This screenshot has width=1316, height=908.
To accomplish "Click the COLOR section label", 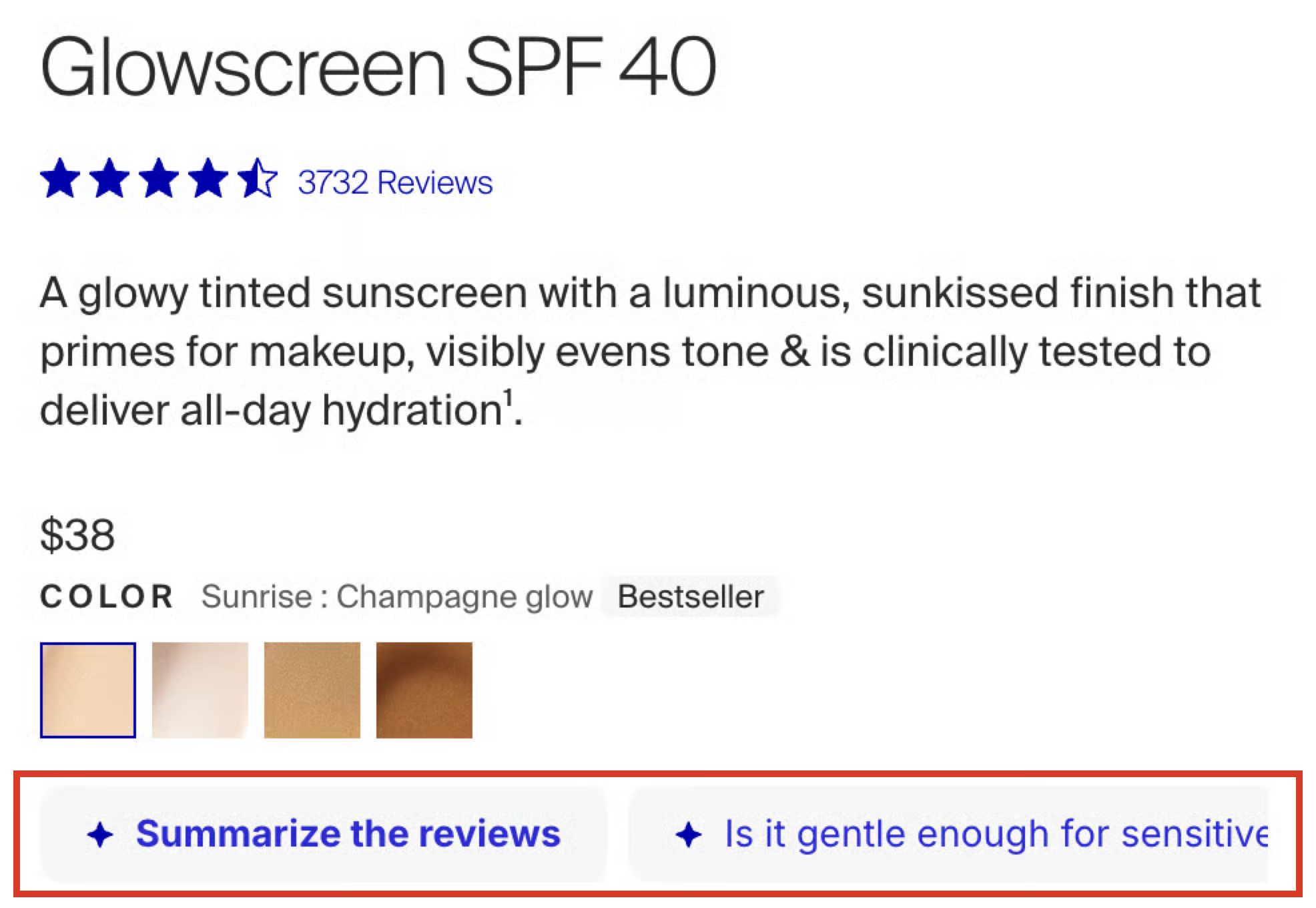I will (x=107, y=596).
